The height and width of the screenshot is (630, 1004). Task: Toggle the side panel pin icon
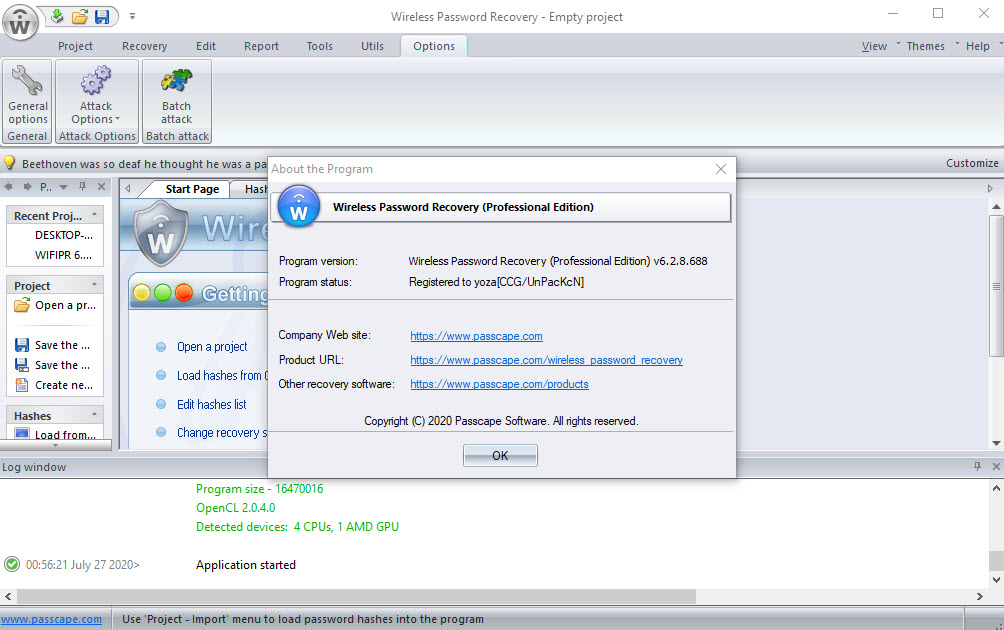(83, 186)
